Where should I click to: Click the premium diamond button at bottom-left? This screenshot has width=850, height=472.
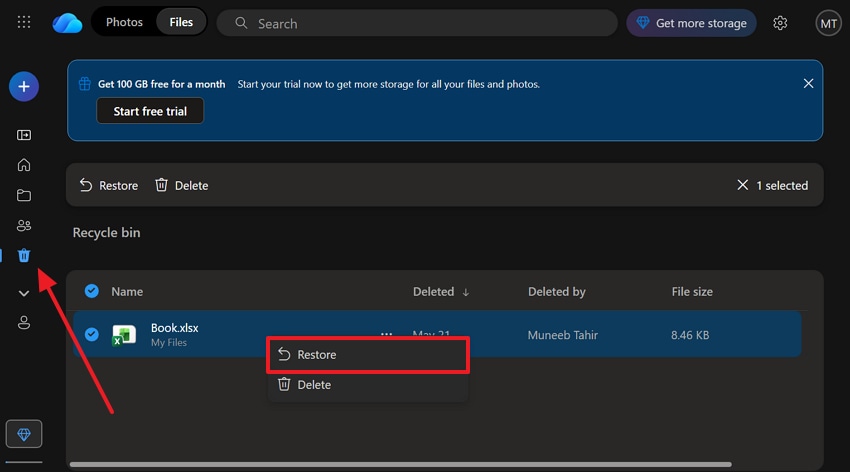[x=24, y=434]
